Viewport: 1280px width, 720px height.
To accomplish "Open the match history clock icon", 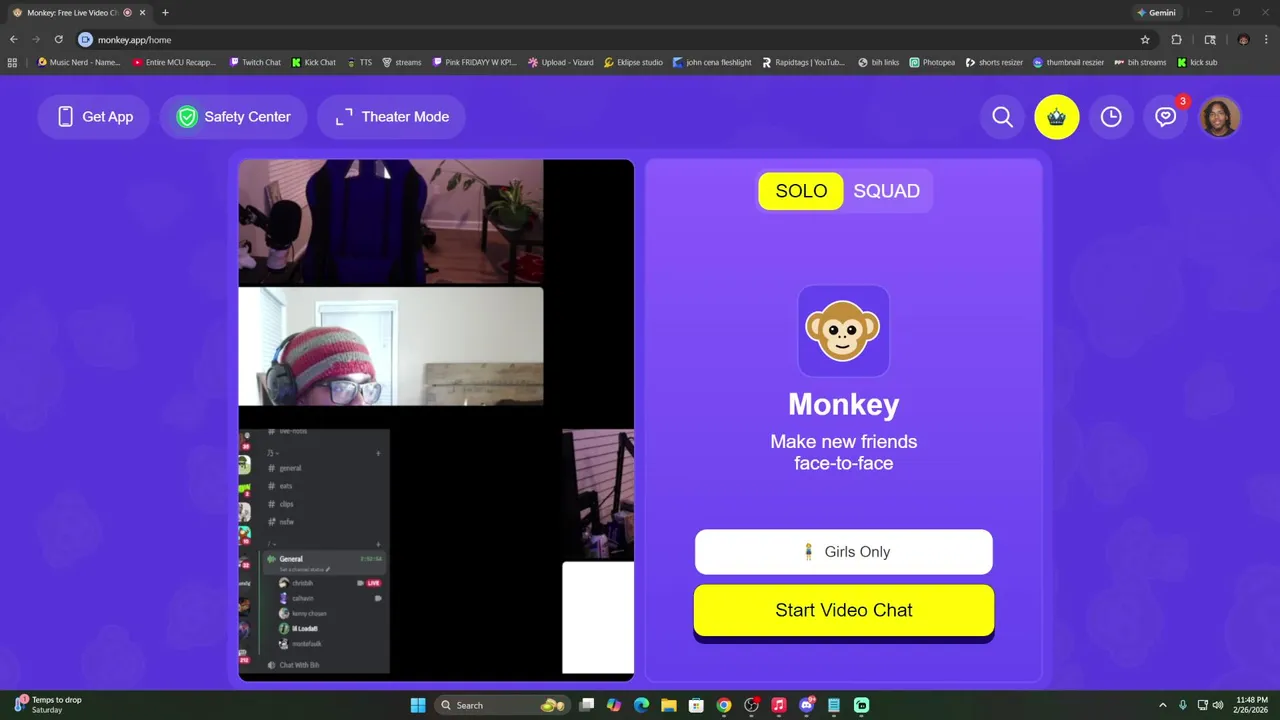I will [1111, 117].
